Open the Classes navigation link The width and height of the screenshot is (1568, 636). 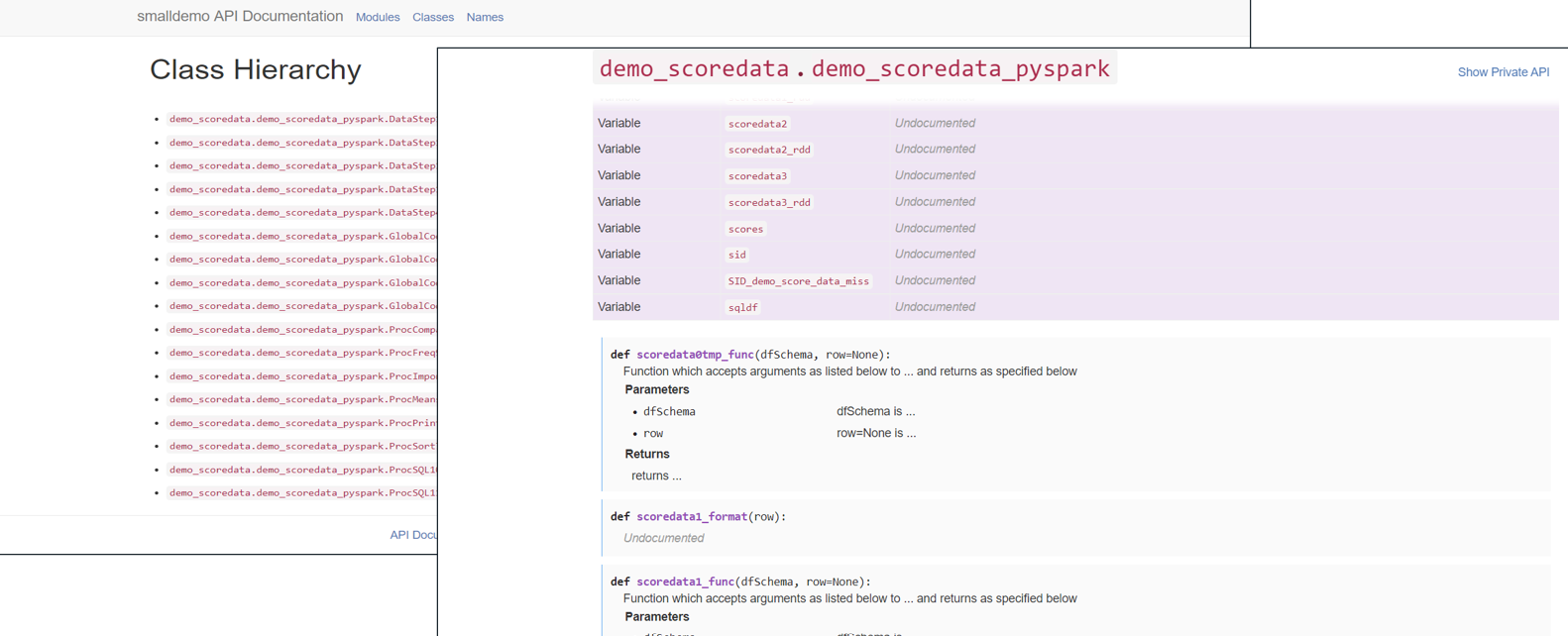[x=433, y=17]
